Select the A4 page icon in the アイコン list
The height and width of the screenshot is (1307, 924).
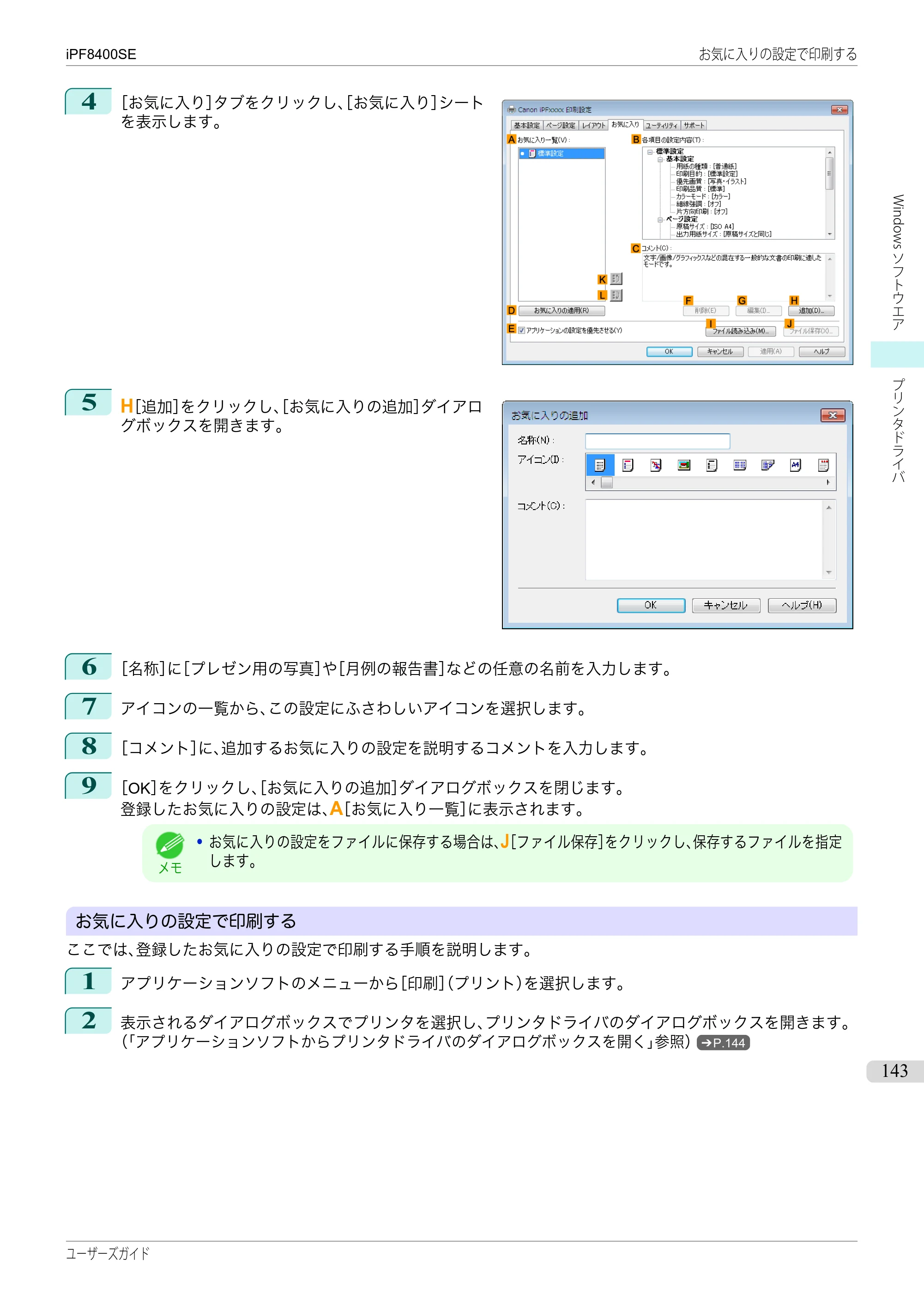(x=796, y=465)
